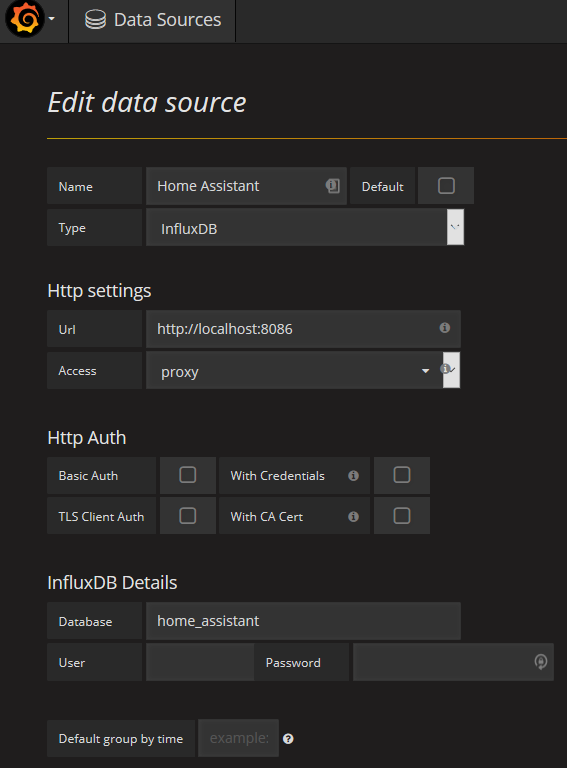The image size is (567, 768).
Task: Click the autofill icon in Name field
Action: [x=332, y=186]
